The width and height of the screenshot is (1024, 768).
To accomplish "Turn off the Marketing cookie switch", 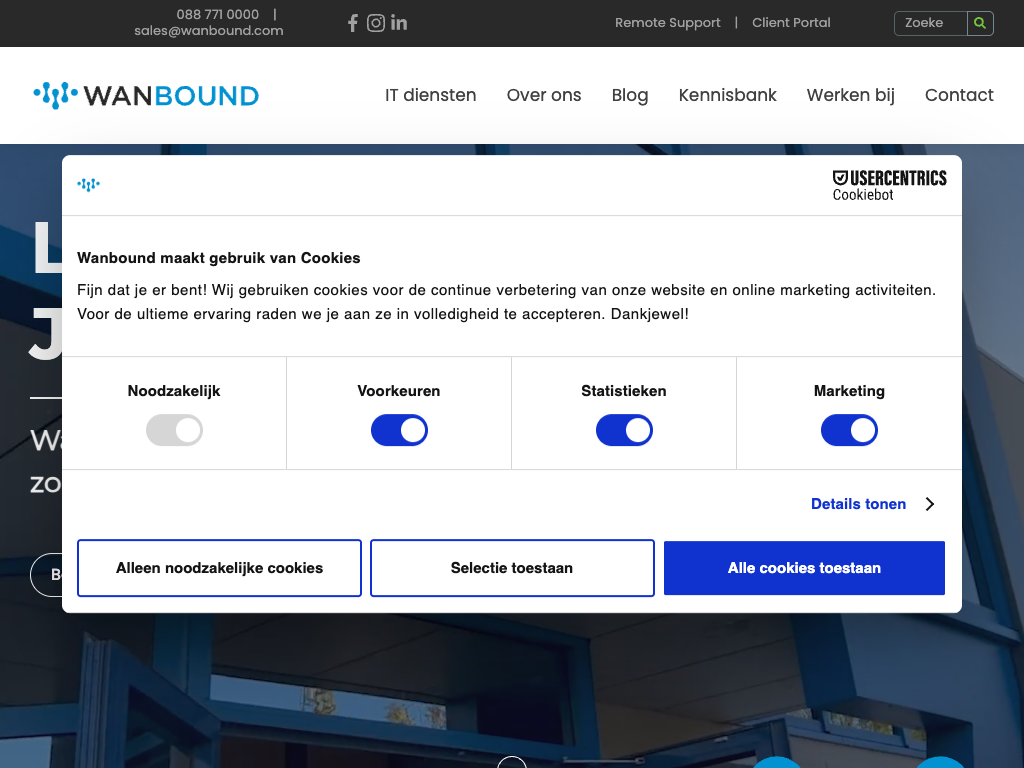I will (x=849, y=431).
